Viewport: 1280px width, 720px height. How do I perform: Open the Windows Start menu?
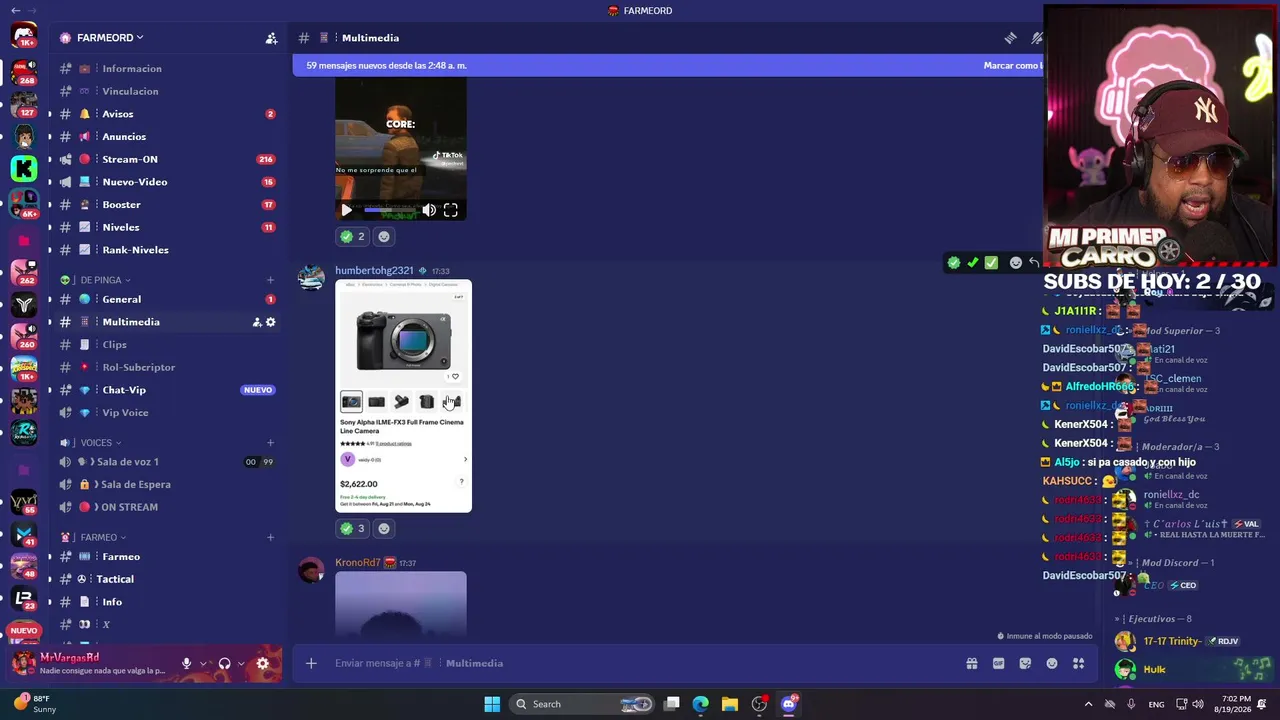pos(492,704)
